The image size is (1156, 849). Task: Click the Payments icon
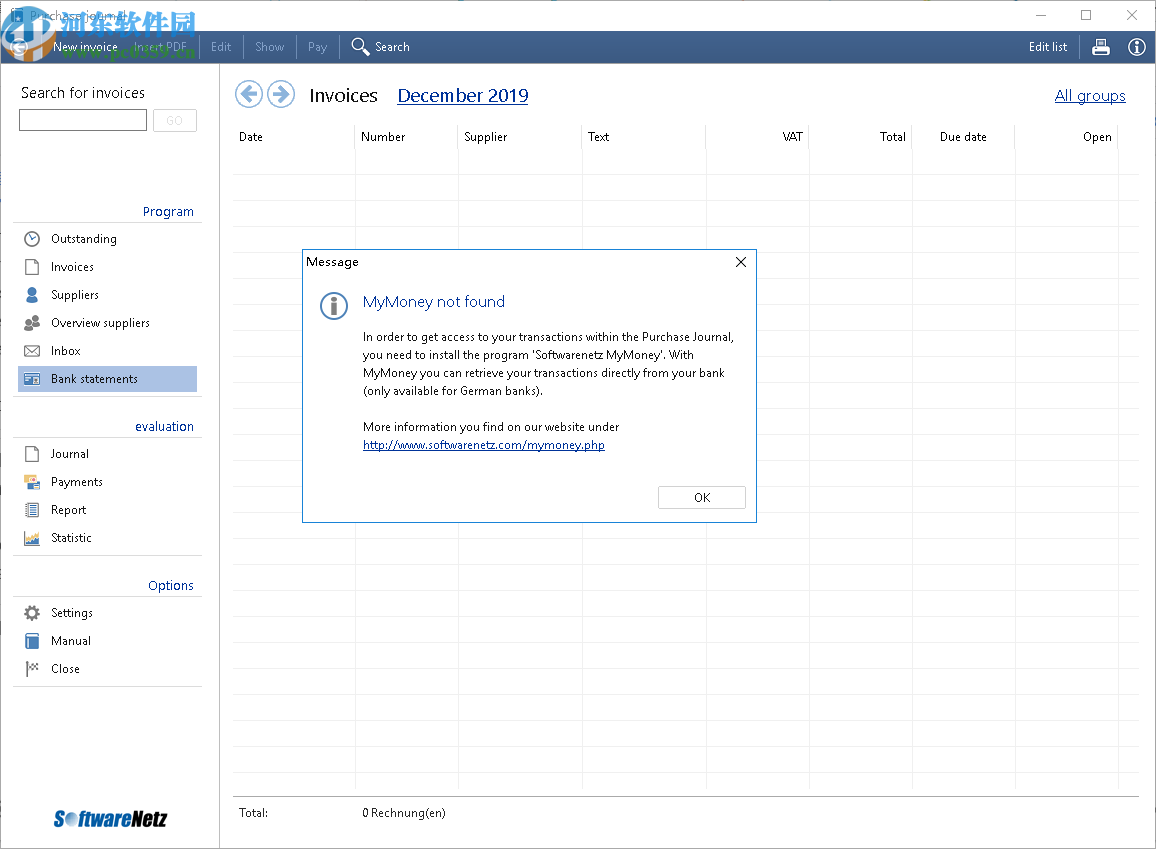tap(32, 482)
